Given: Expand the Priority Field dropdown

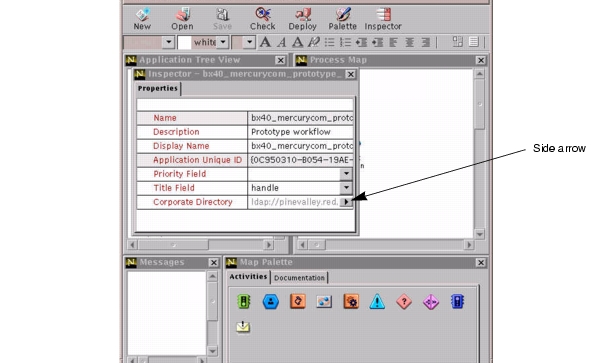Looking at the screenshot, I should click(346, 174).
